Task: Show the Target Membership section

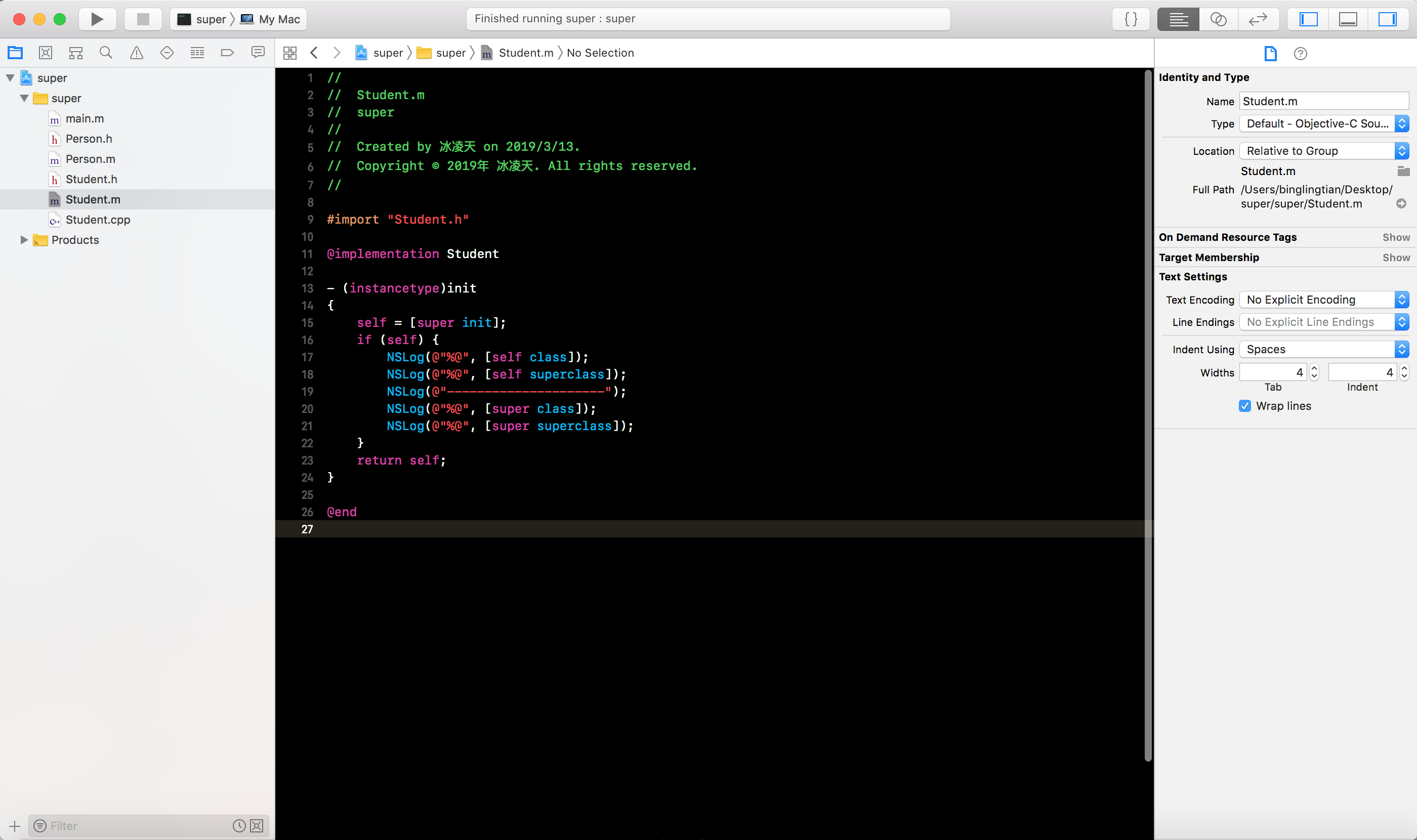Action: [1395, 258]
